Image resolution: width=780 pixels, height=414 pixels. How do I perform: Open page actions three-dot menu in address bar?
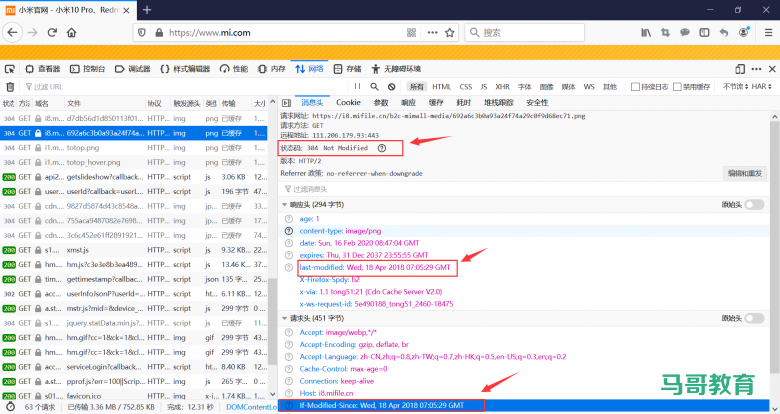pos(432,33)
